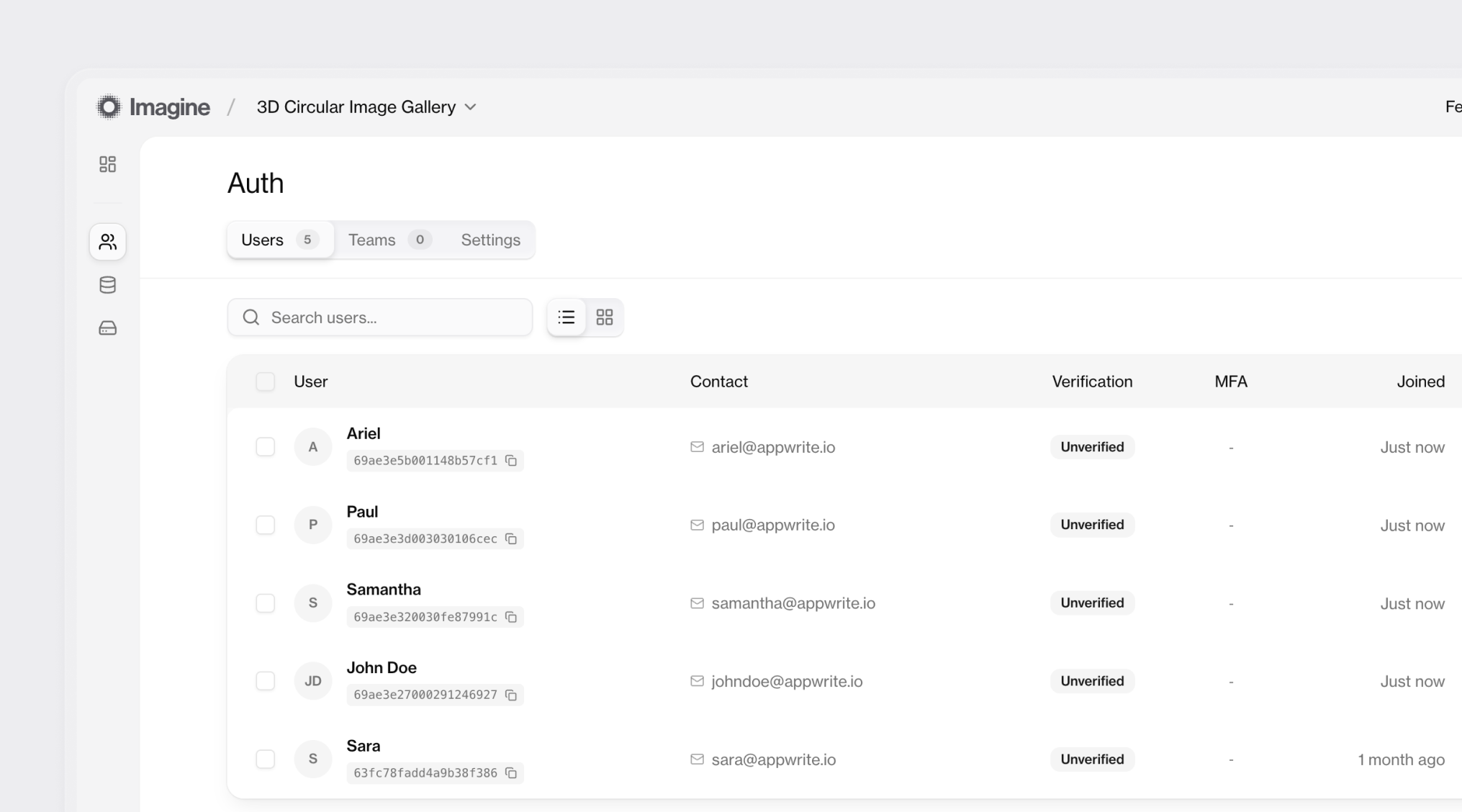The width and height of the screenshot is (1462, 812).
Task: Click the Imagine logo
Action: click(154, 107)
